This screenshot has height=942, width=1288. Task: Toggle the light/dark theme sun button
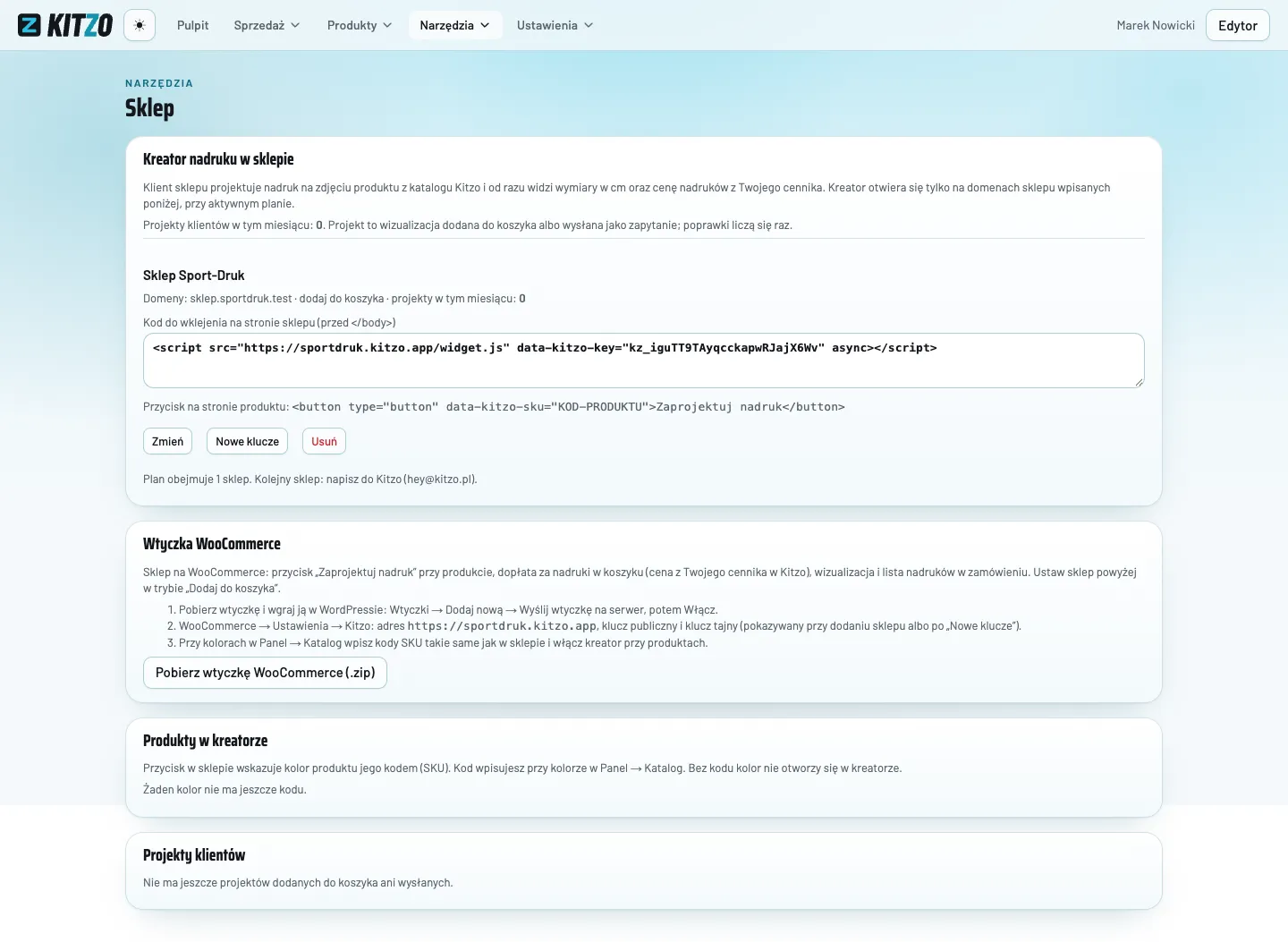point(140,25)
